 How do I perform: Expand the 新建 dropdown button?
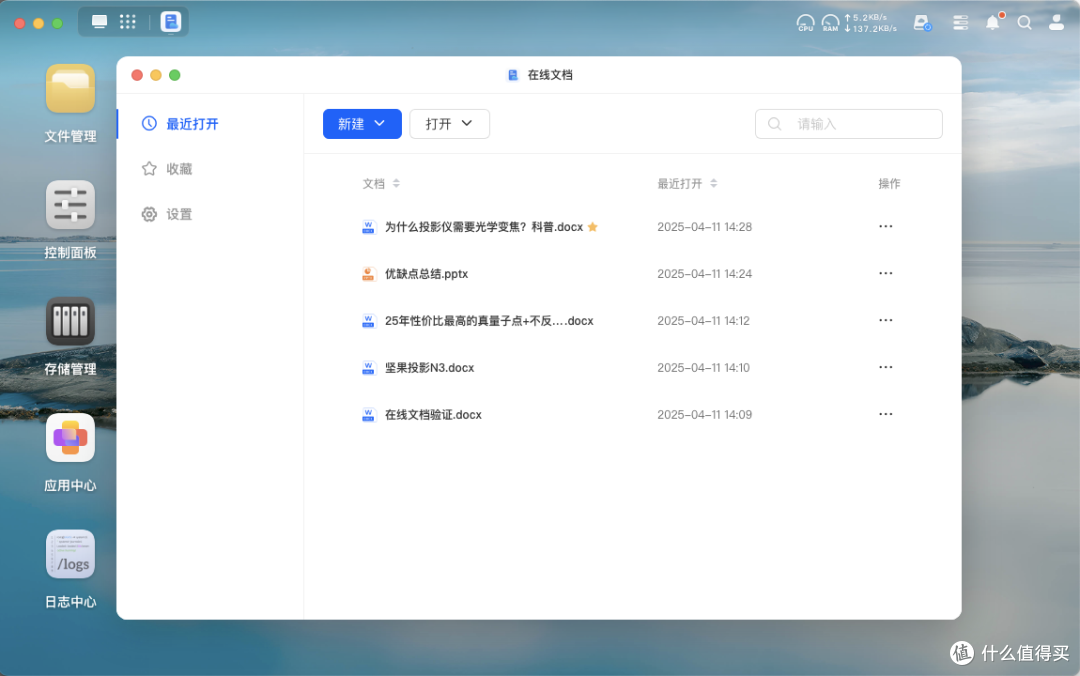[x=362, y=124]
